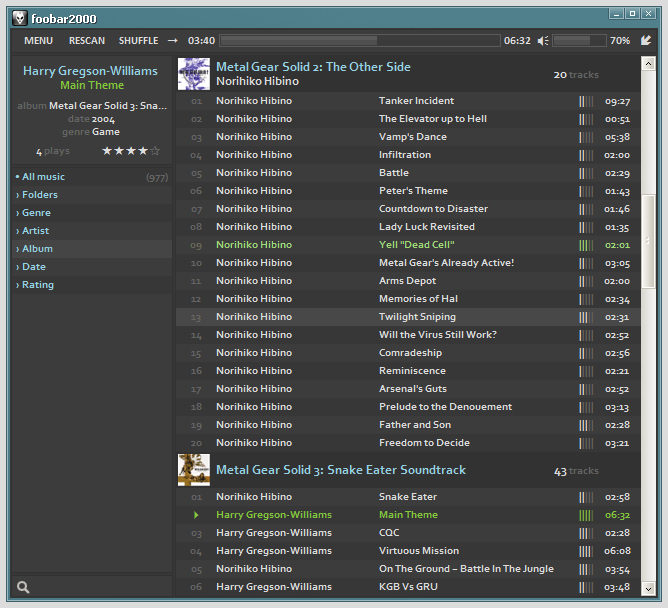Select track The Elevator up to Hell
Screen dimensions: 668x608
click(408, 119)
